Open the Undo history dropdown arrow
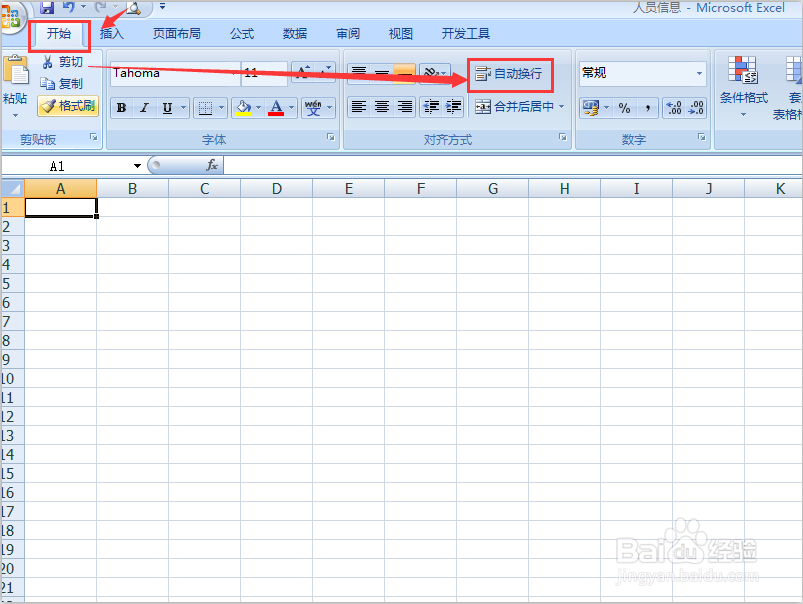This screenshot has height=604, width=803. click(x=83, y=7)
